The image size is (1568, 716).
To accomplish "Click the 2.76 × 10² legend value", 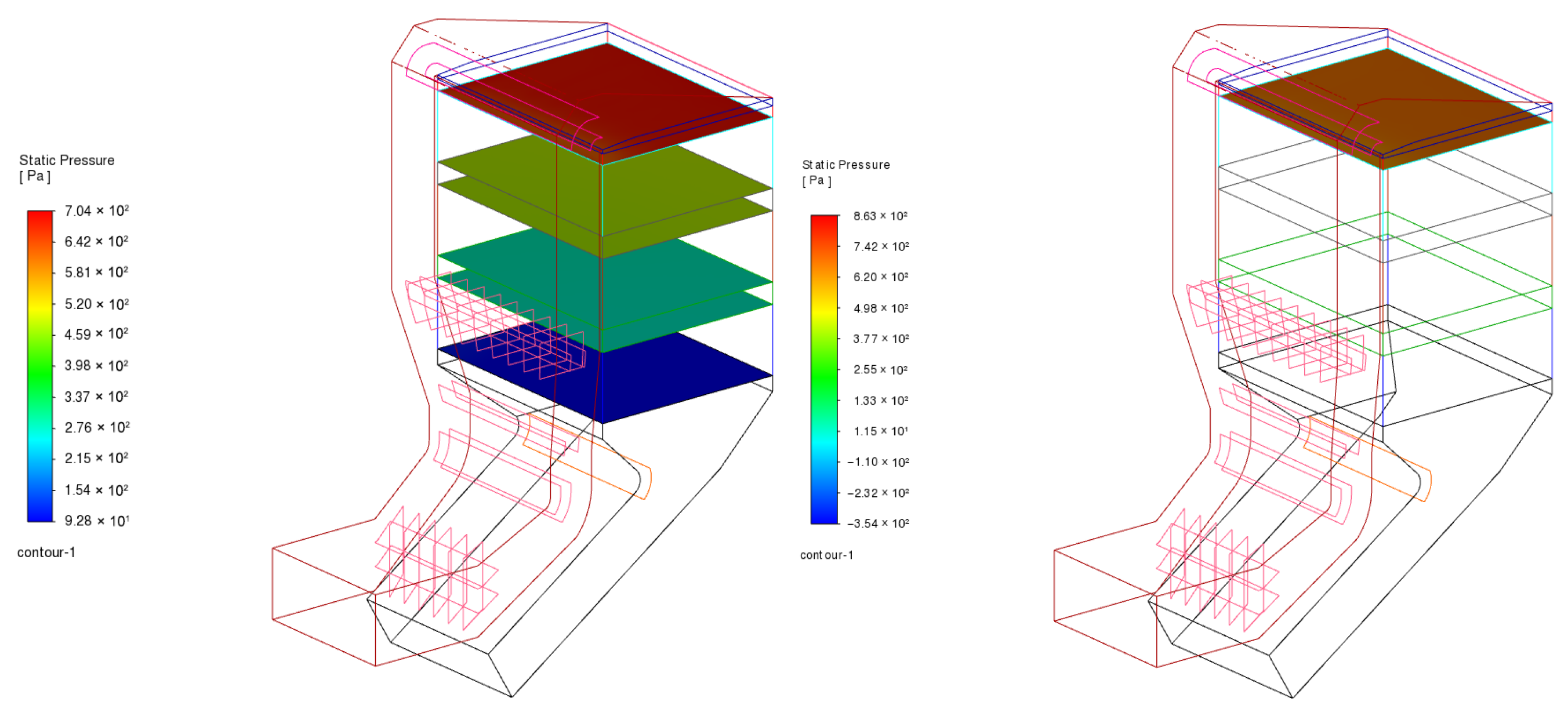I will click(97, 428).
